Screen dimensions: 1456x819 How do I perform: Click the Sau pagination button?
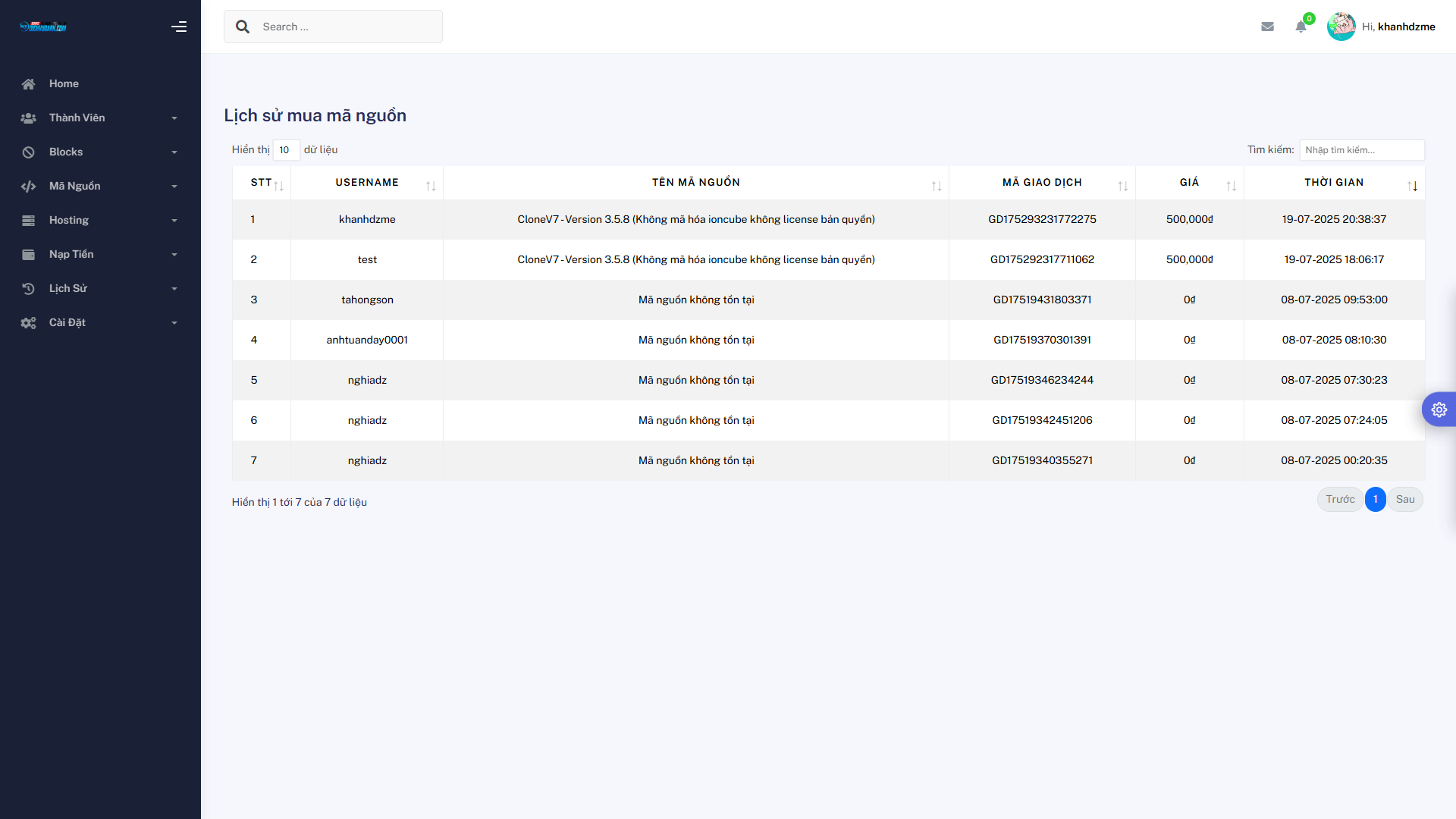click(x=1404, y=499)
